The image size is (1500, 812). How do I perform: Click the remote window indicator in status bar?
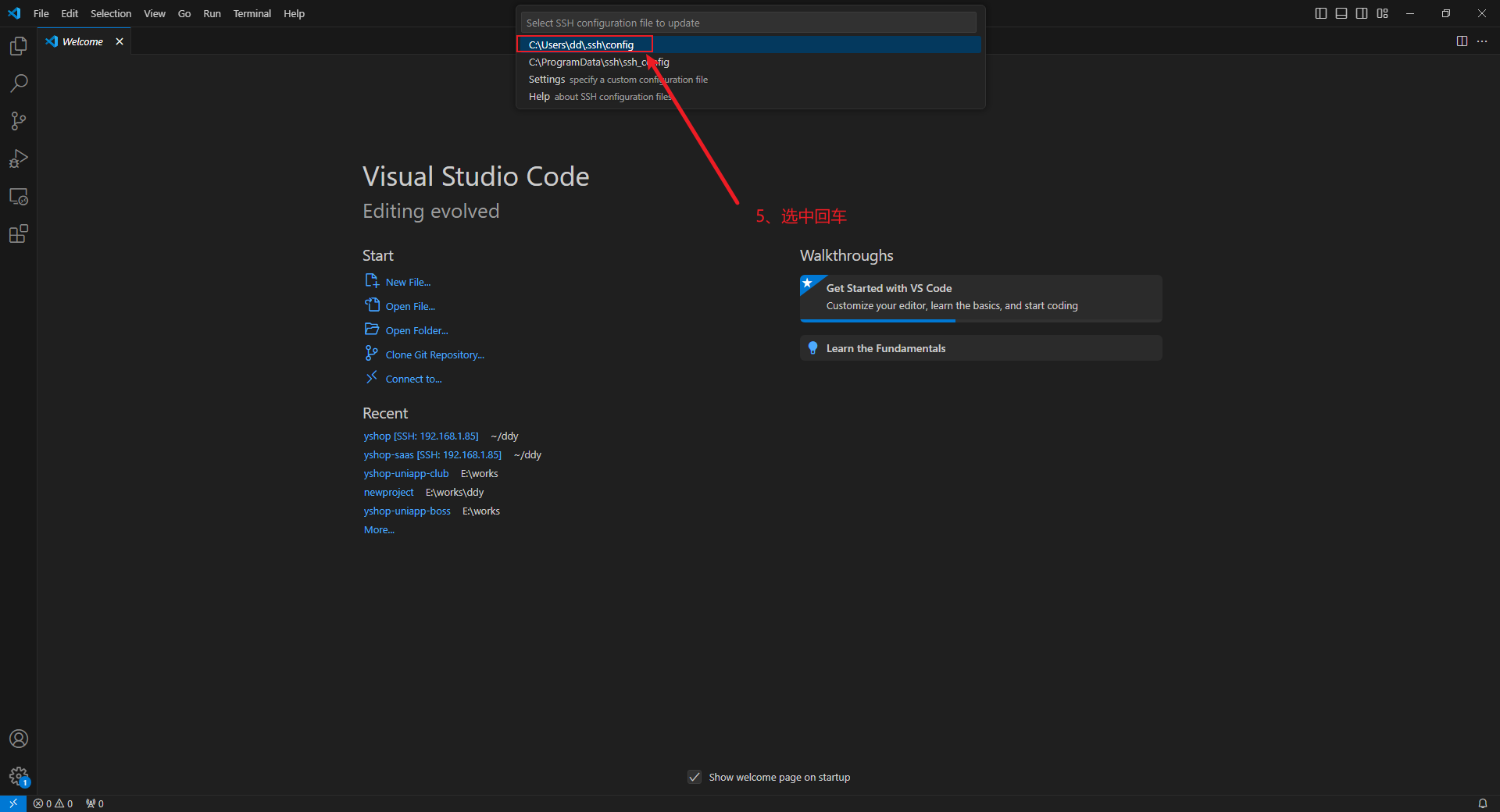[13, 803]
